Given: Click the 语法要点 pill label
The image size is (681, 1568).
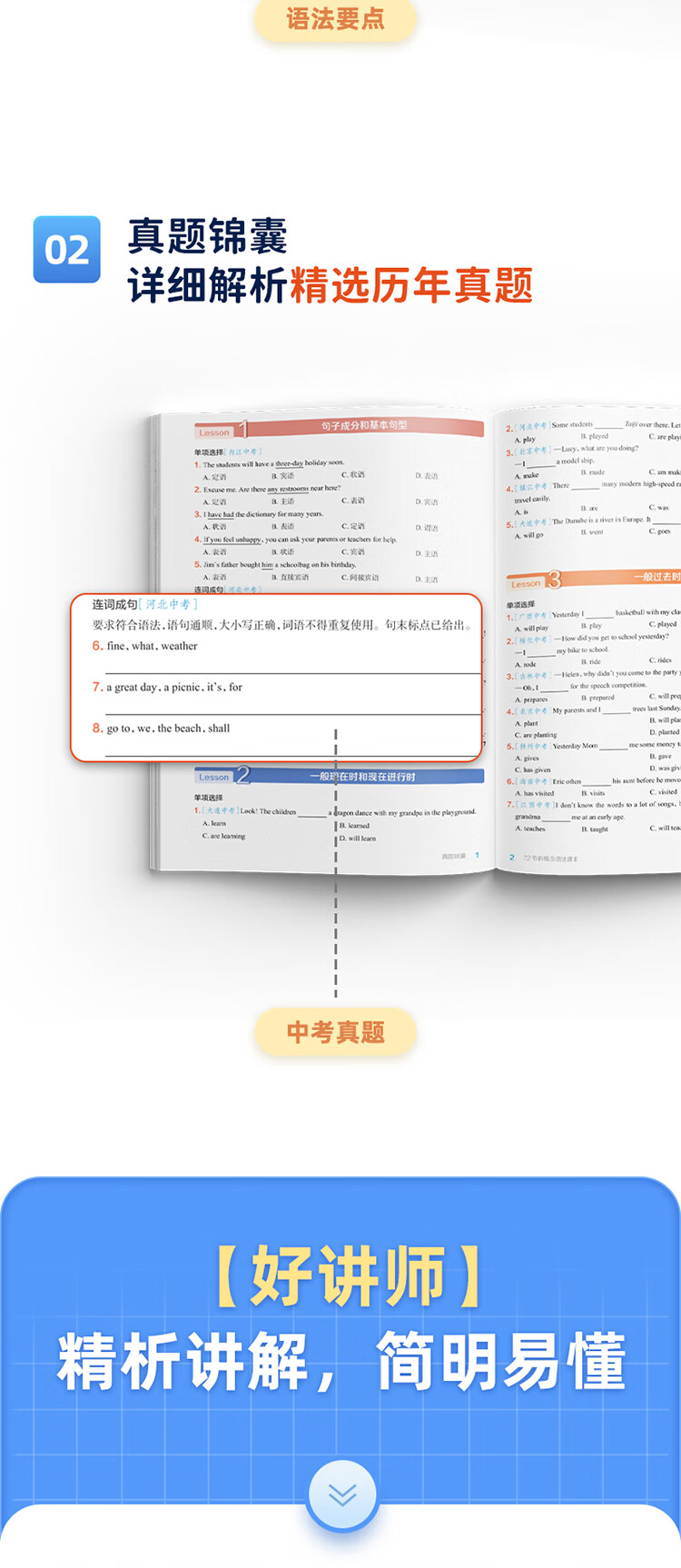Looking at the screenshot, I should (335, 19).
